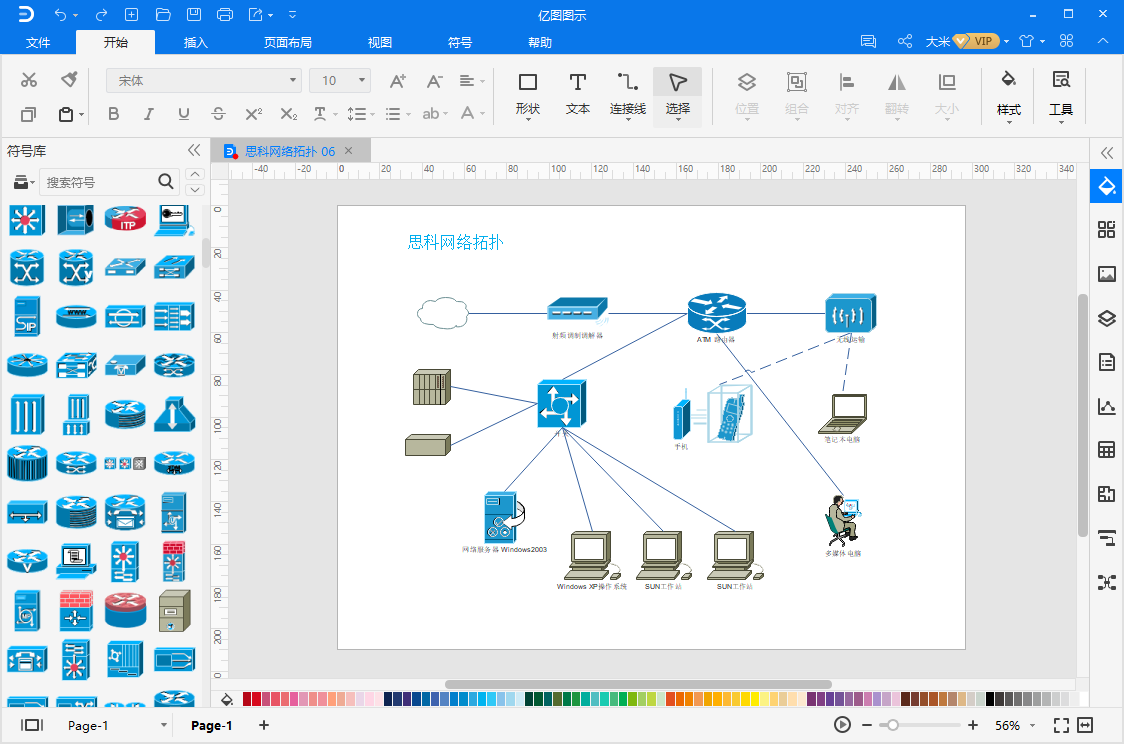Click the Copy icon in the ribbon
The width and height of the screenshot is (1124, 744).
coord(28,114)
